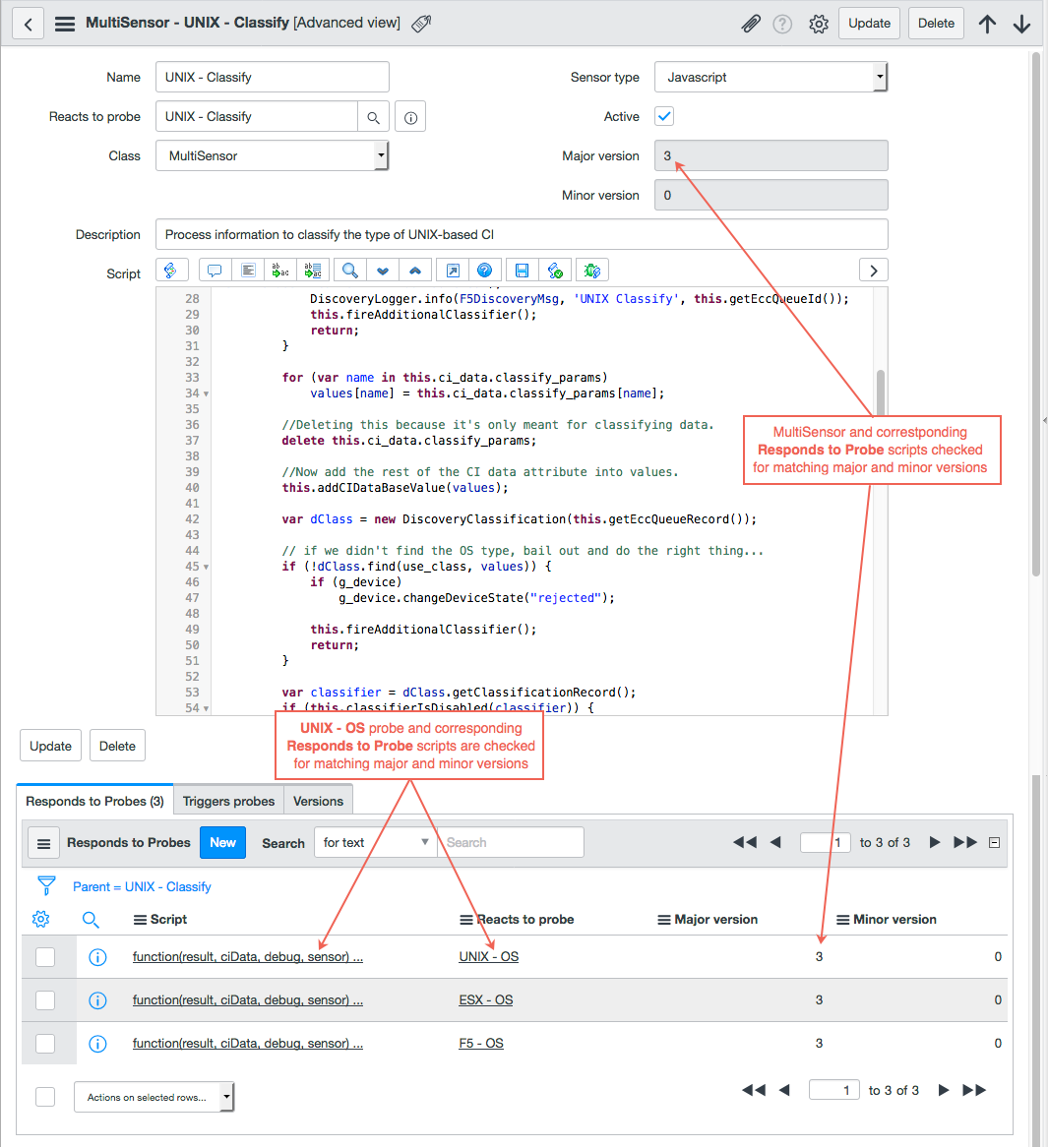Create New Responds to Probes record
1048x1148 pixels.
pyautogui.click(x=222, y=843)
